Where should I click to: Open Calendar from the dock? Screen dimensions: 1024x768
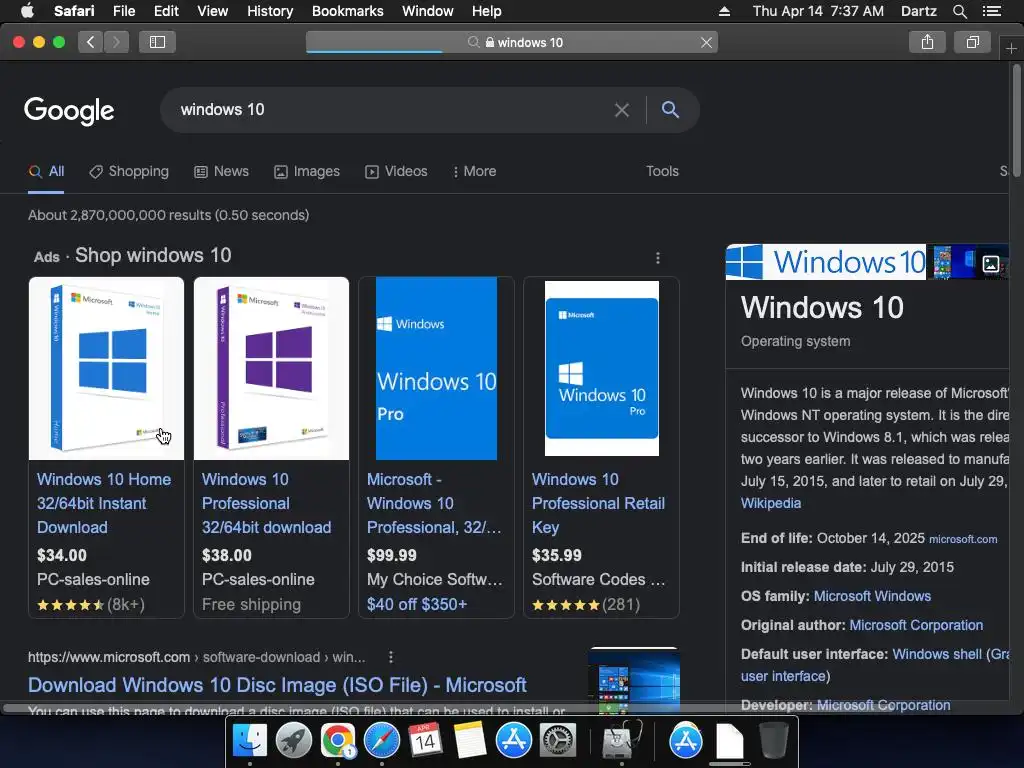coord(425,741)
